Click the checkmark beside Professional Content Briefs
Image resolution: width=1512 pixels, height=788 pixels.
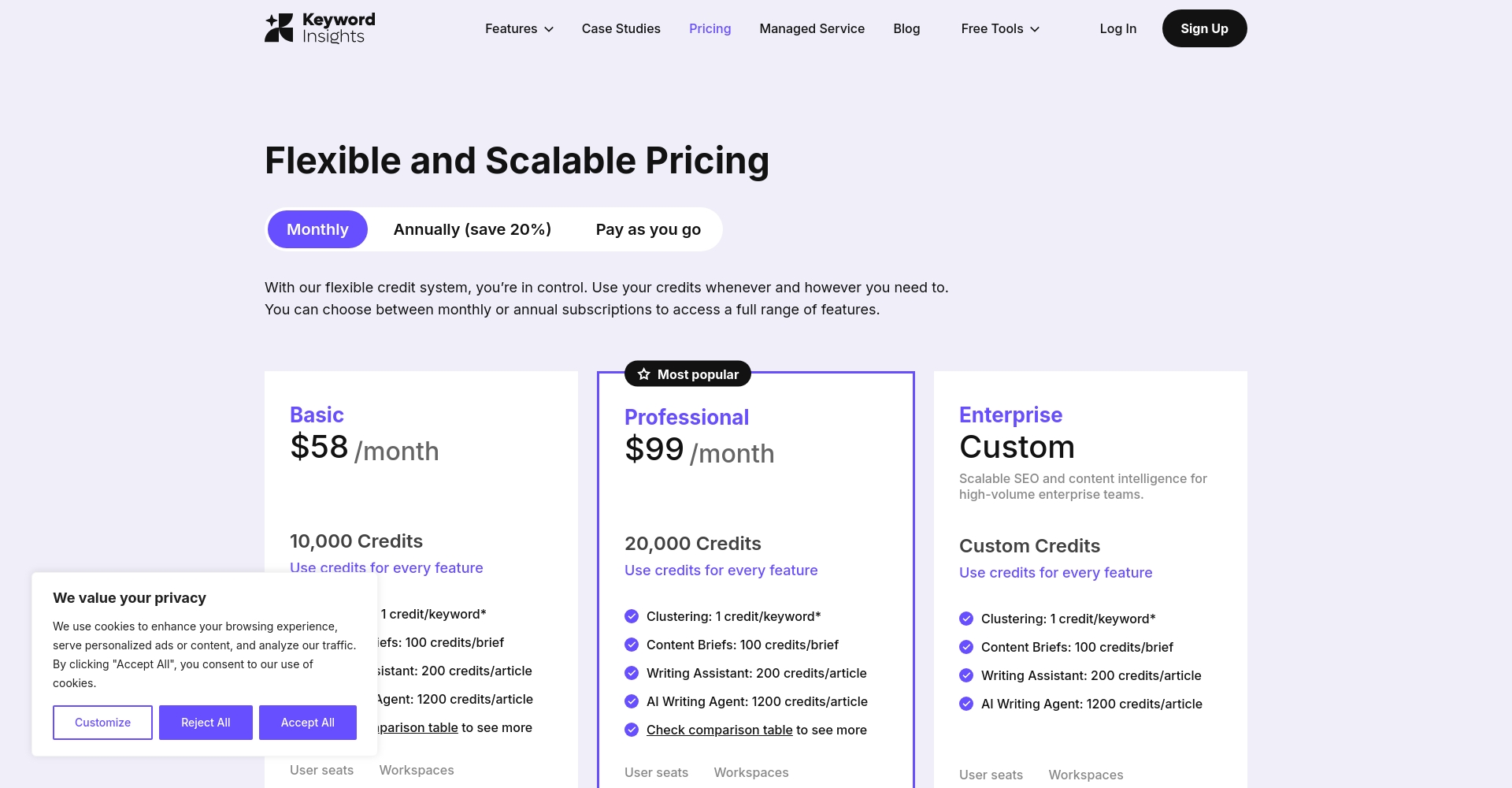point(632,645)
